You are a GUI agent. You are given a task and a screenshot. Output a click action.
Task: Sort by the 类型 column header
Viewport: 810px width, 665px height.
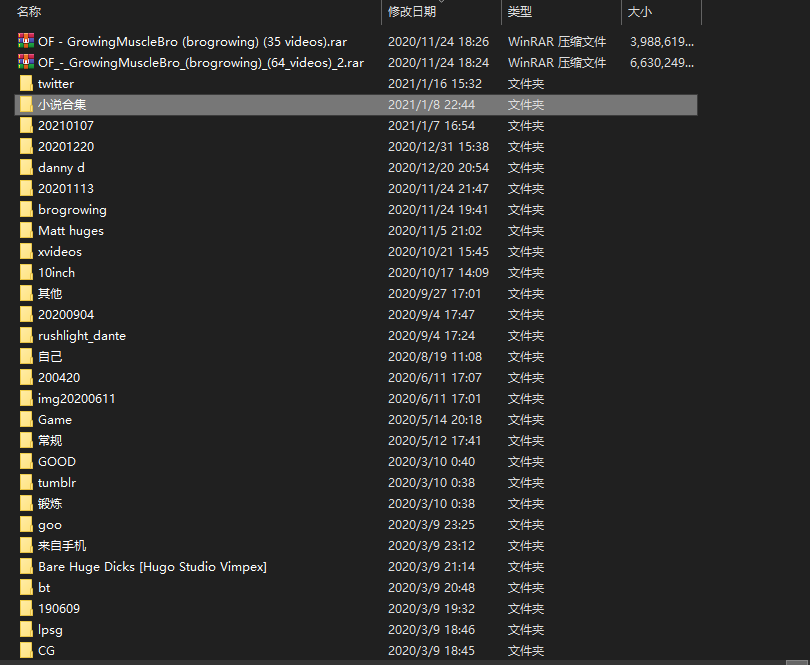point(520,11)
